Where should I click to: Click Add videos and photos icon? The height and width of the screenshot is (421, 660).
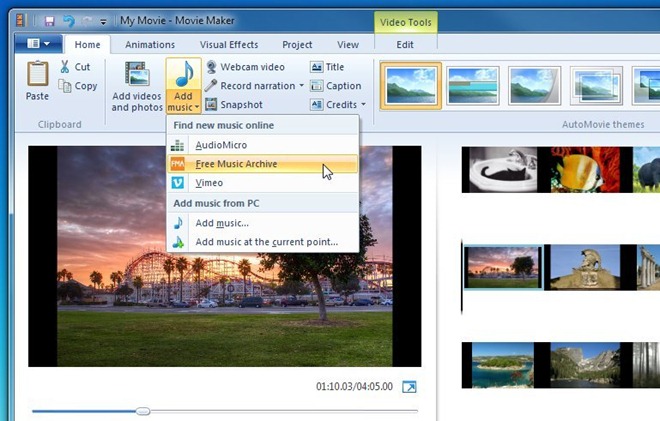click(x=136, y=76)
